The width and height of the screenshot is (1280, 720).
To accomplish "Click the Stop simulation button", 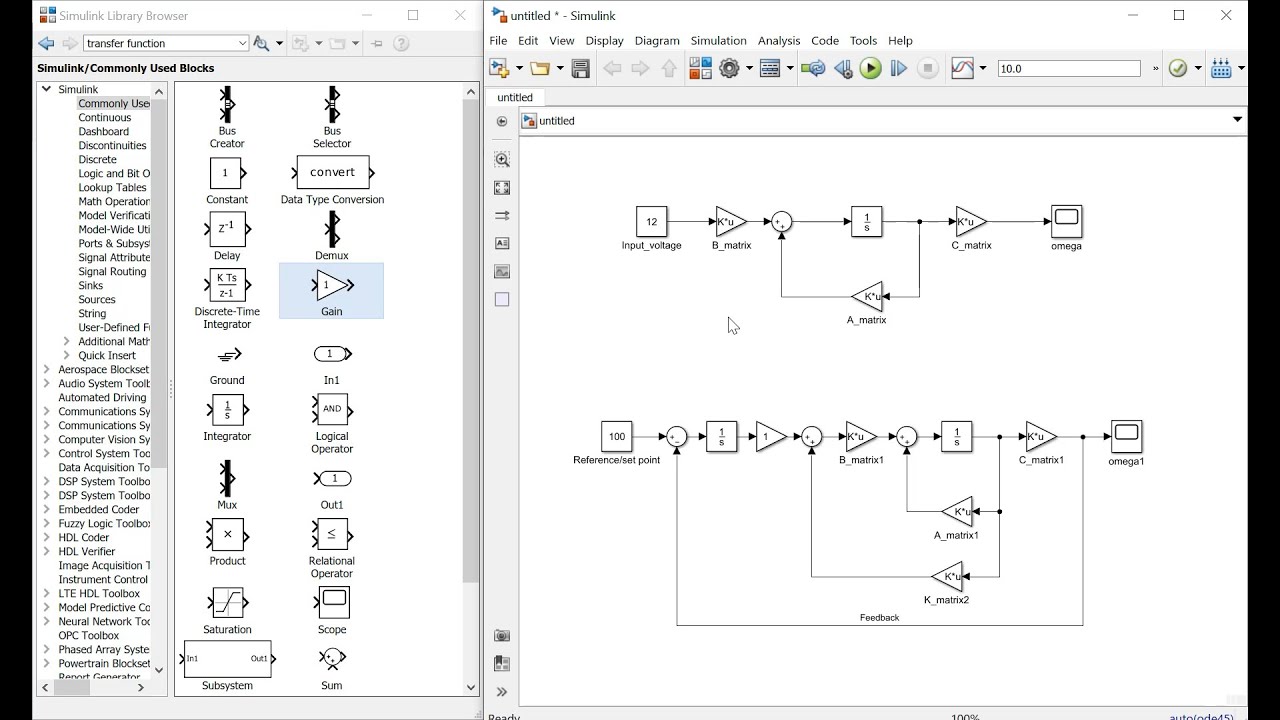I will click(x=928, y=68).
